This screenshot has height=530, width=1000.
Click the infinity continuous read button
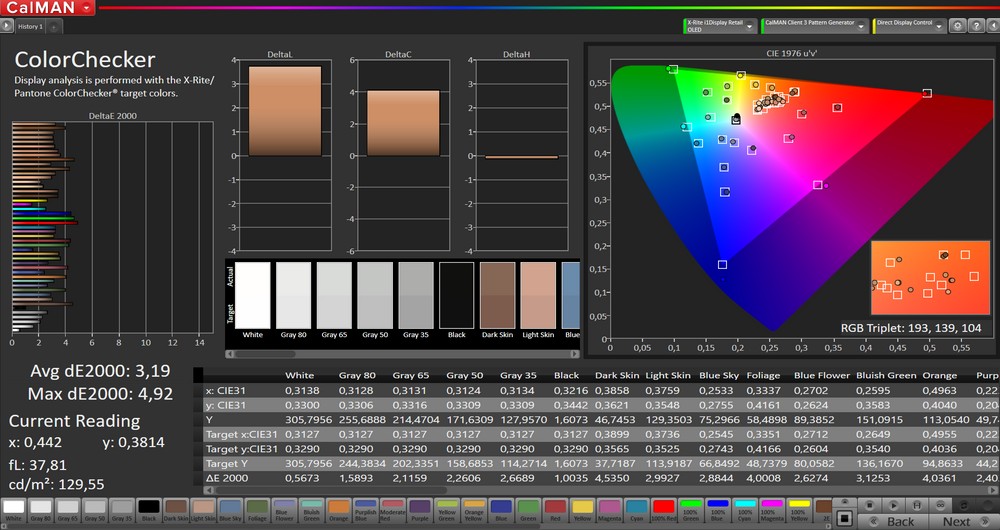940,505
